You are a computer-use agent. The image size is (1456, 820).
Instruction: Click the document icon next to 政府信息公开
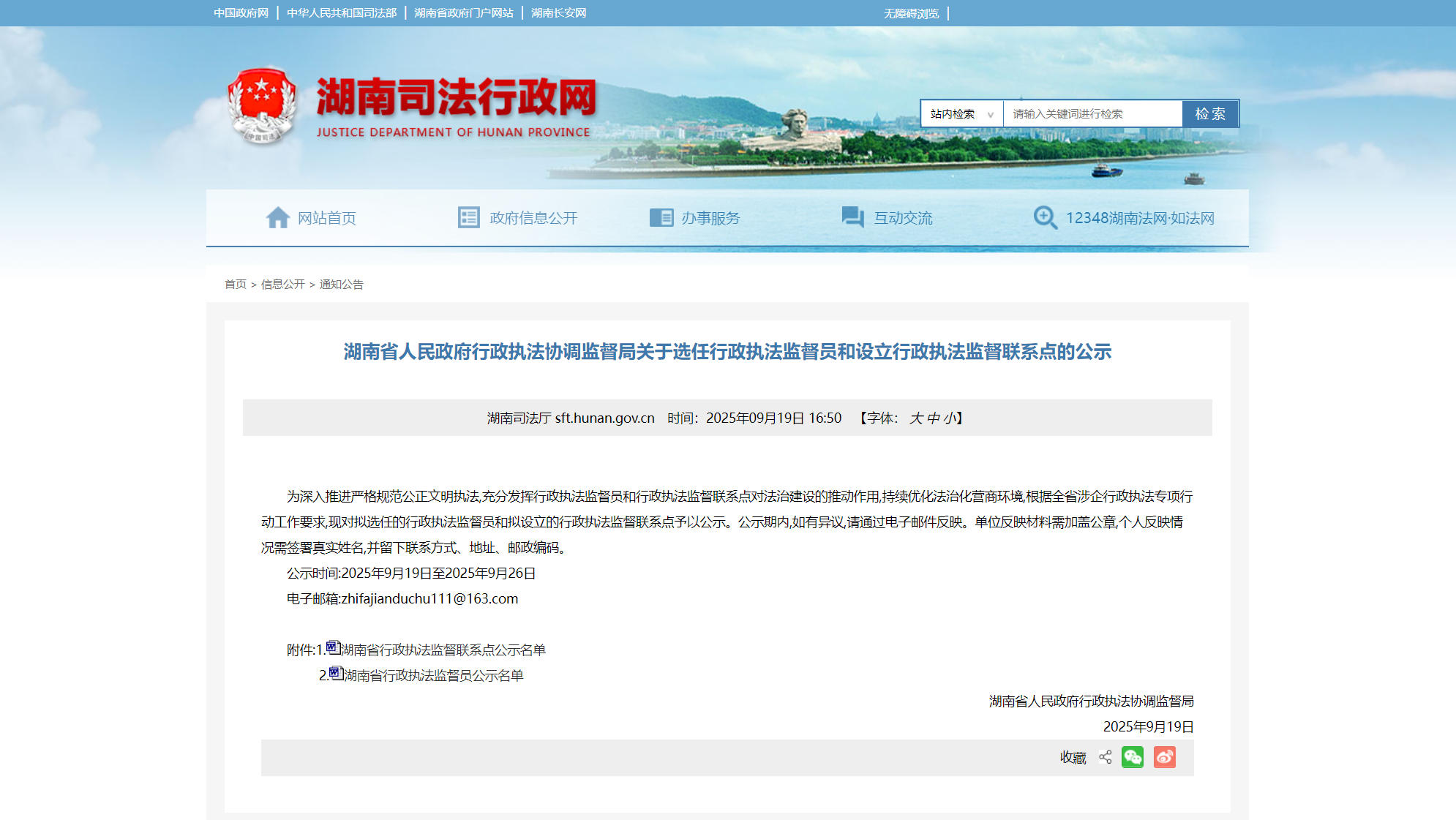coord(468,217)
